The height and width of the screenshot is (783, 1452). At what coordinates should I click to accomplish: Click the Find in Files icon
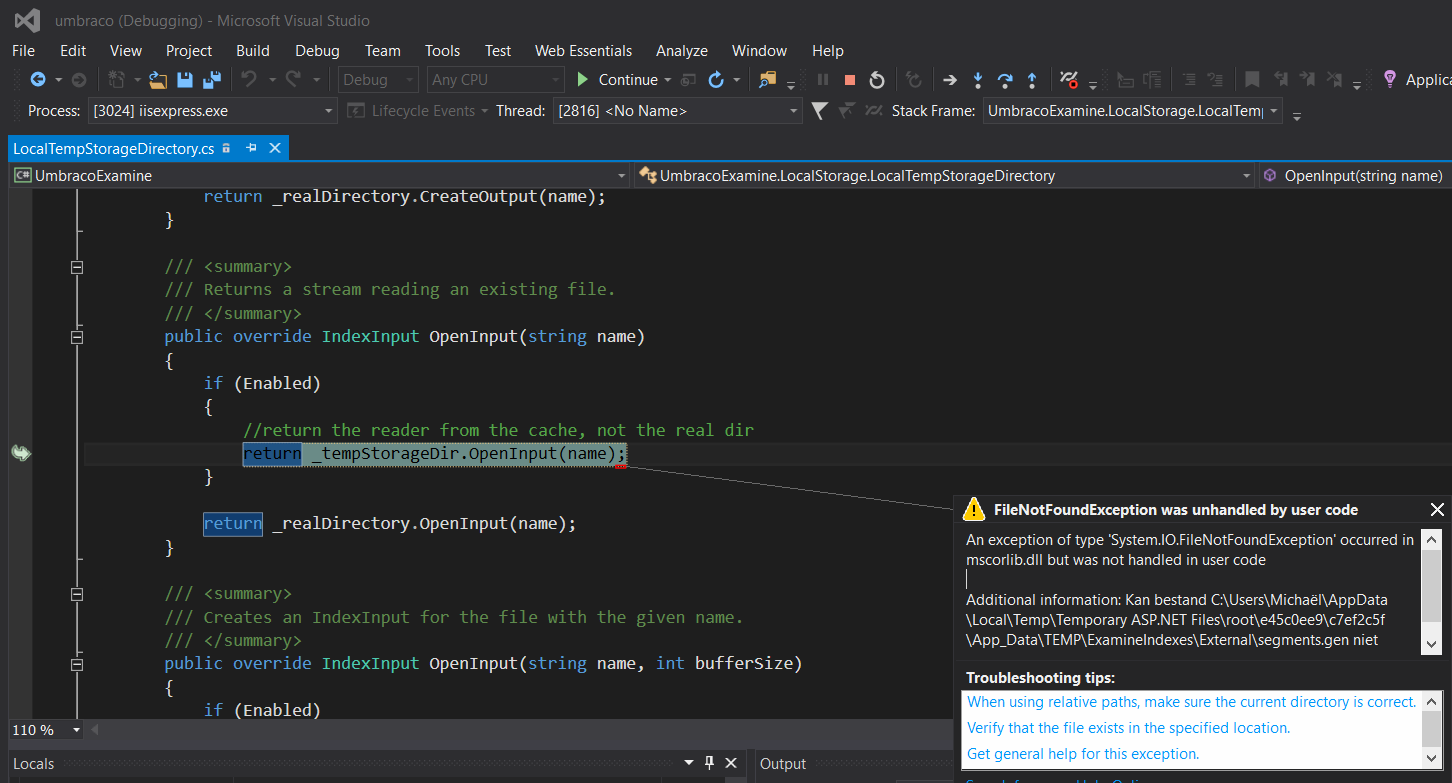click(x=768, y=79)
